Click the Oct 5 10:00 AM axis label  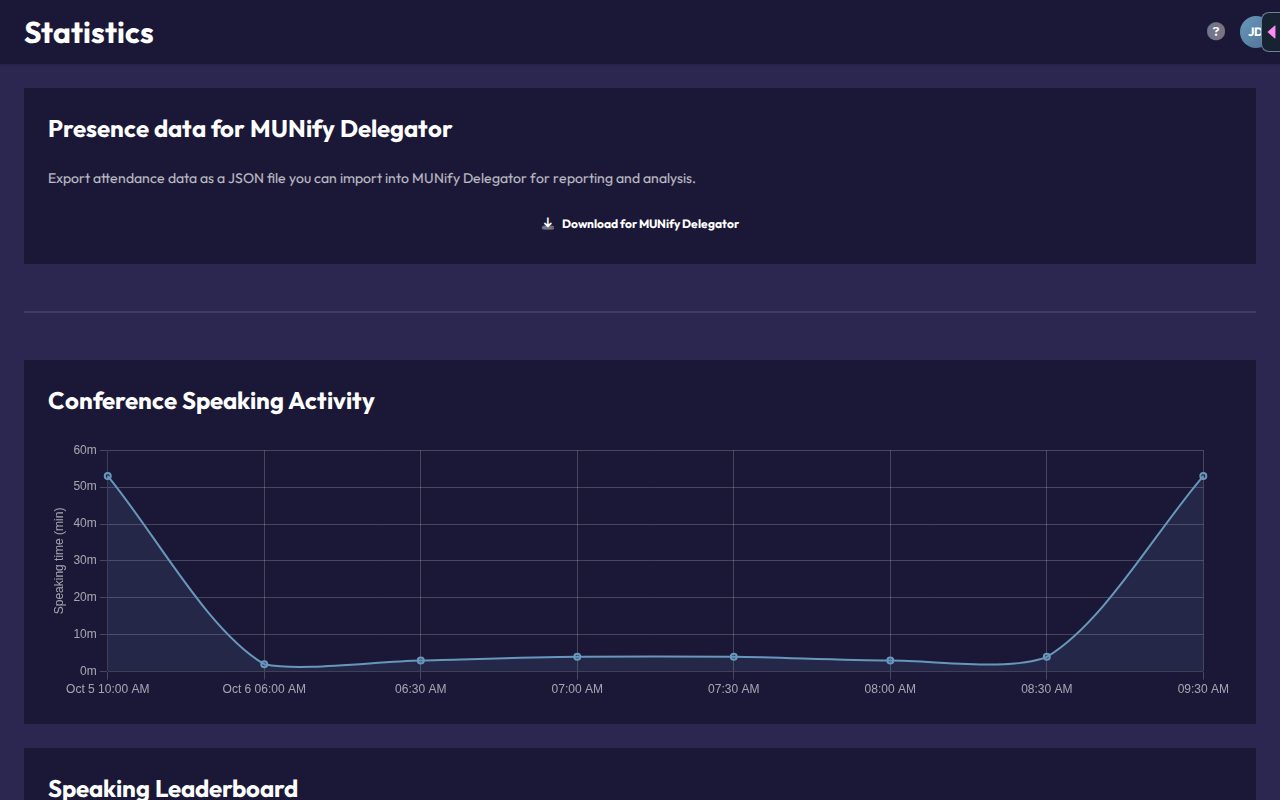click(108, 689)
